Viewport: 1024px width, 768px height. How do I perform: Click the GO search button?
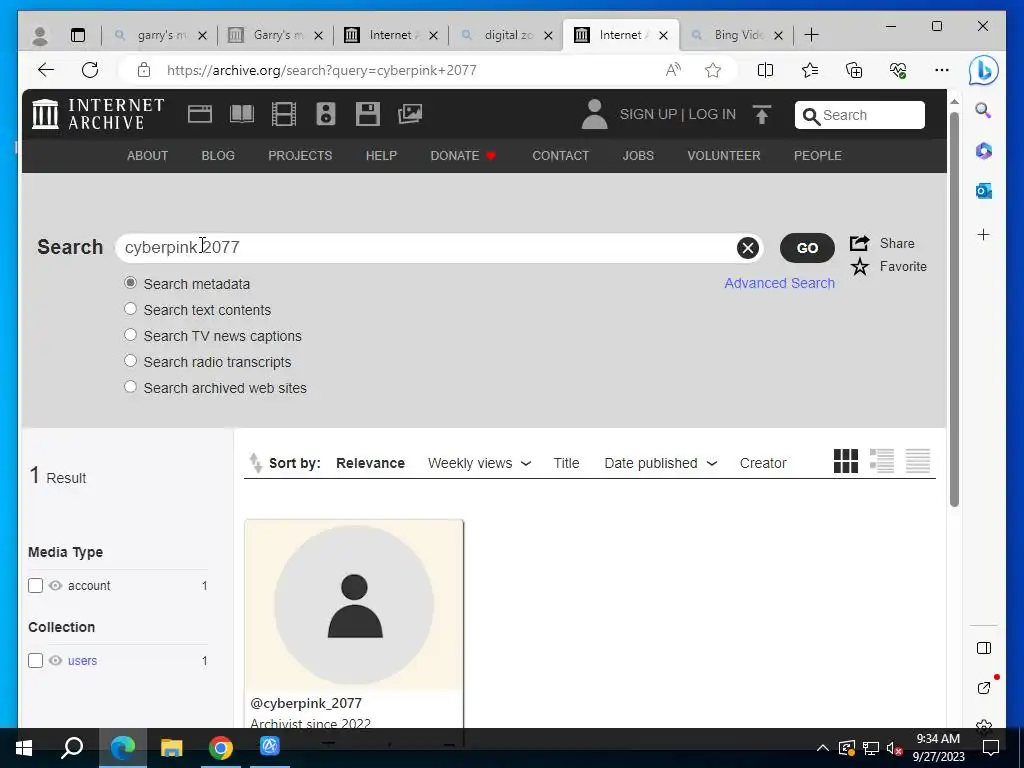coord(807,248)
